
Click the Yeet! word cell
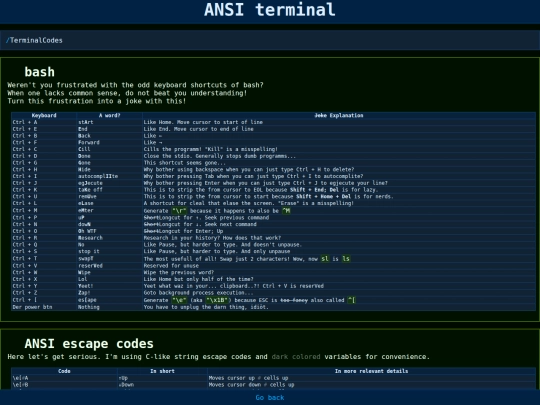[110, 286]
